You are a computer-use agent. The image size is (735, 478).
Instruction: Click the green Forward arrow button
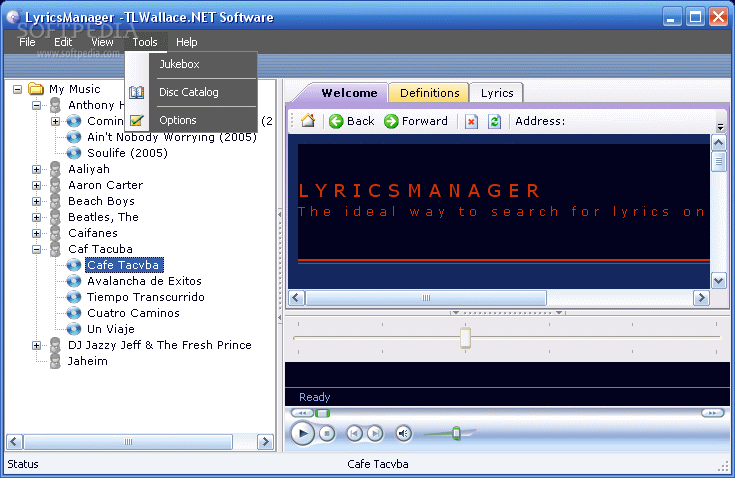391,121
